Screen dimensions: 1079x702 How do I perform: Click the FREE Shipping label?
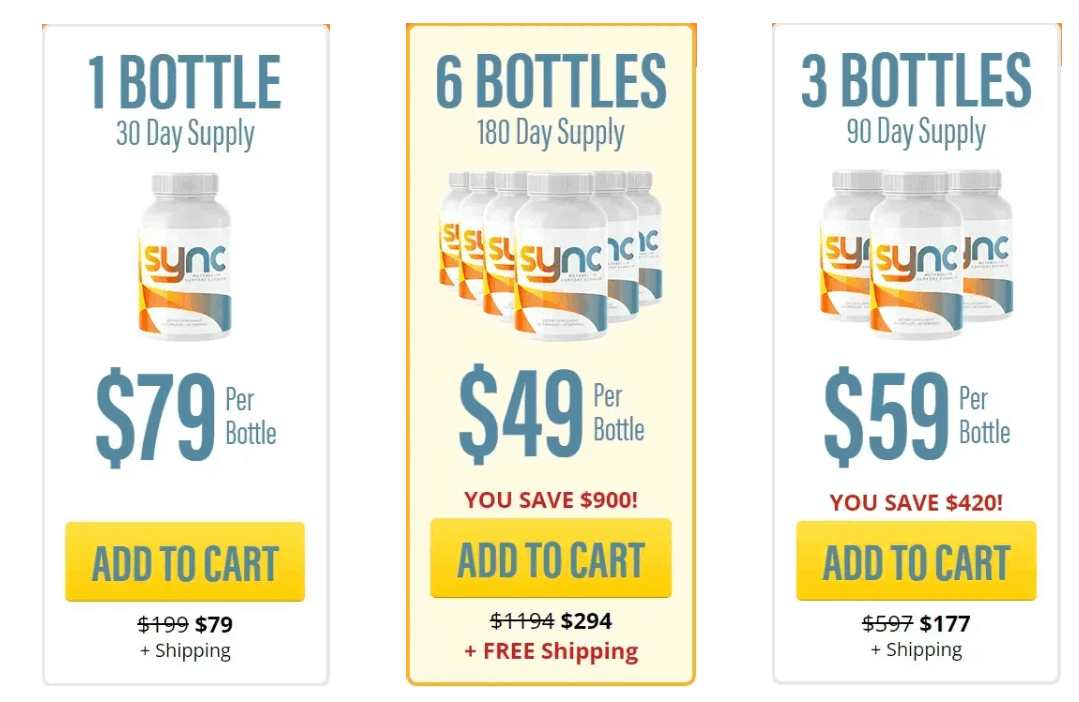[x=550, y=651]
